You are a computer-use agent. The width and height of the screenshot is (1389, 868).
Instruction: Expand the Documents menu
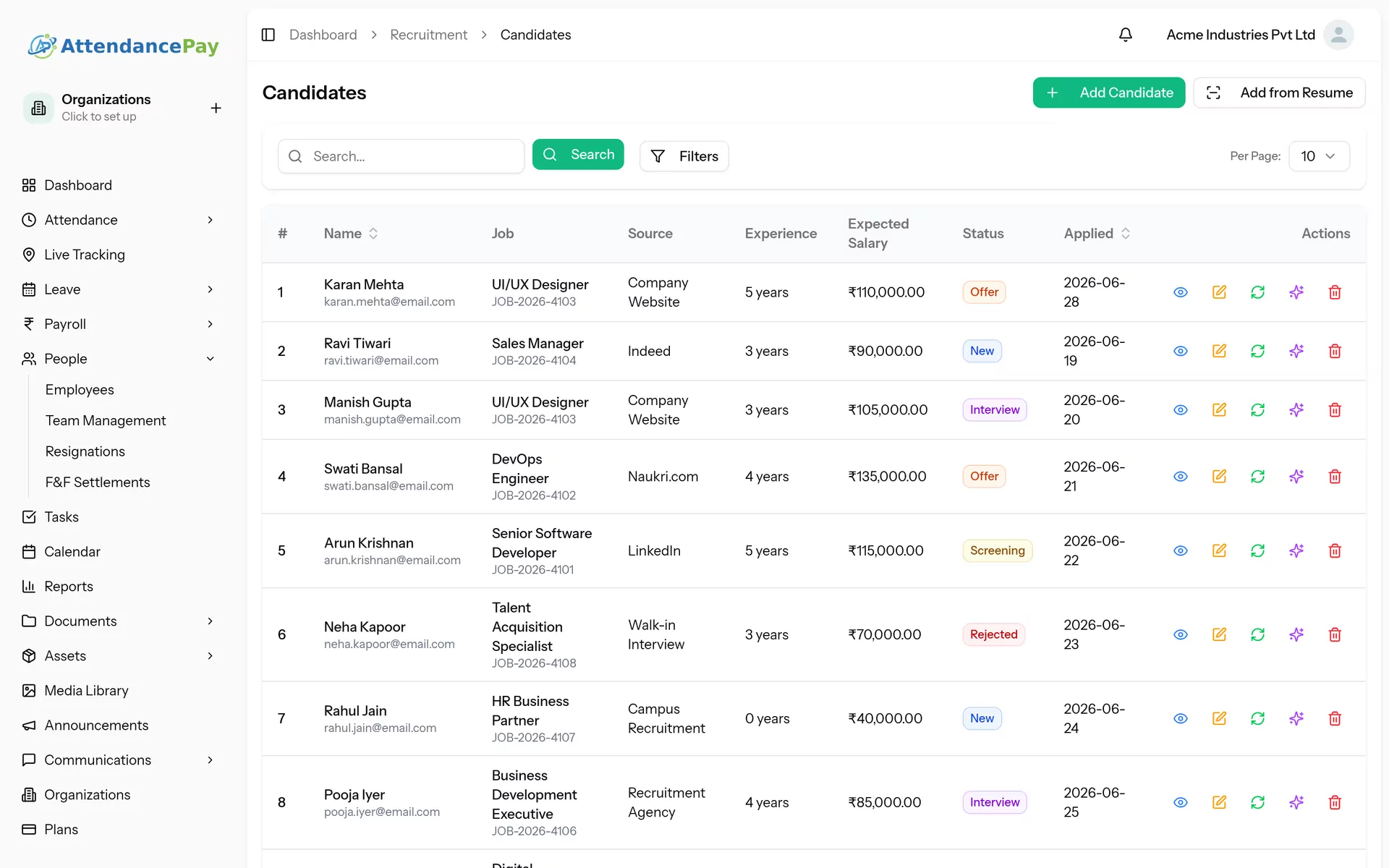pos(119,621)
